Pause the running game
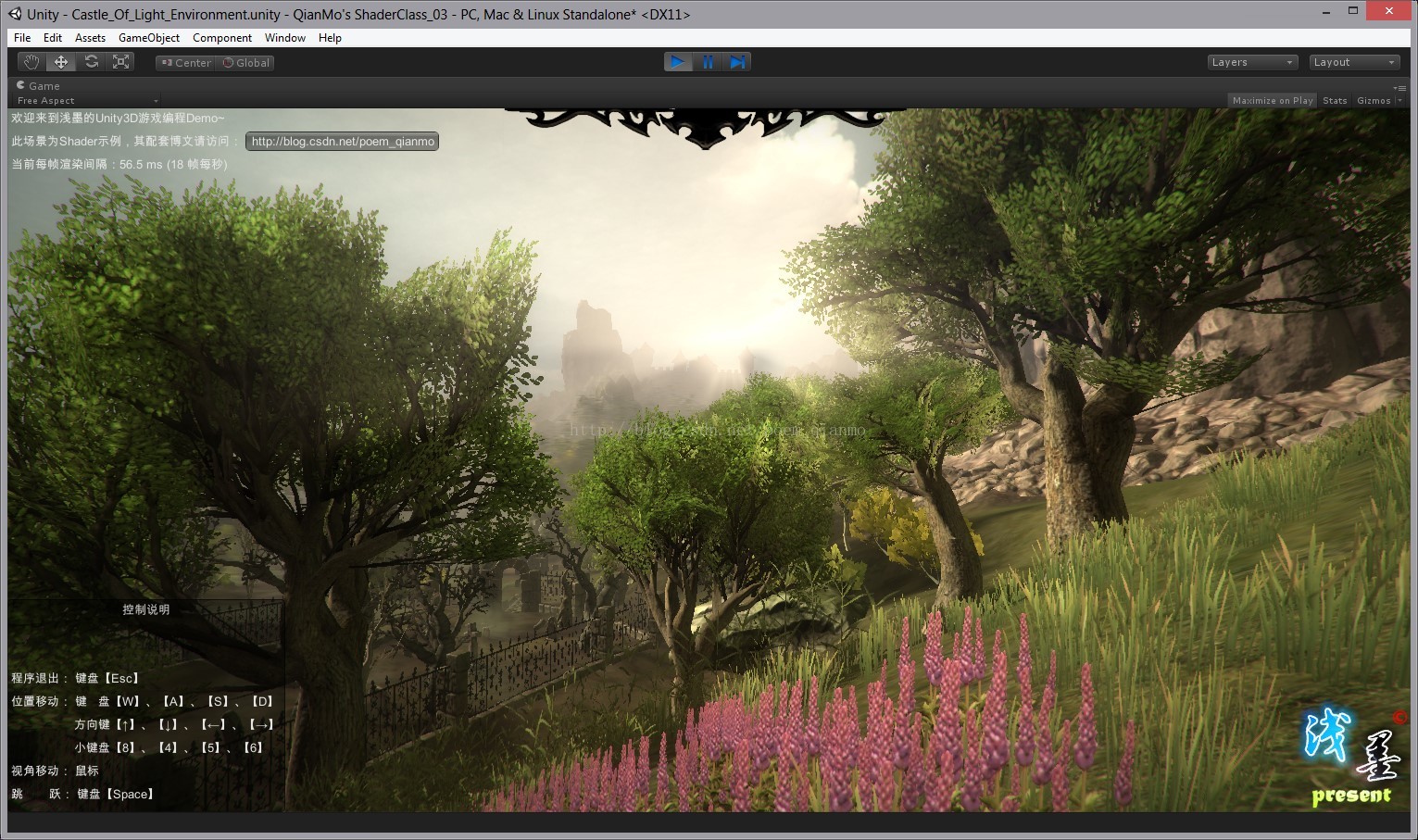The height and width of the screenshot is (840, 1418). (708, 62)
